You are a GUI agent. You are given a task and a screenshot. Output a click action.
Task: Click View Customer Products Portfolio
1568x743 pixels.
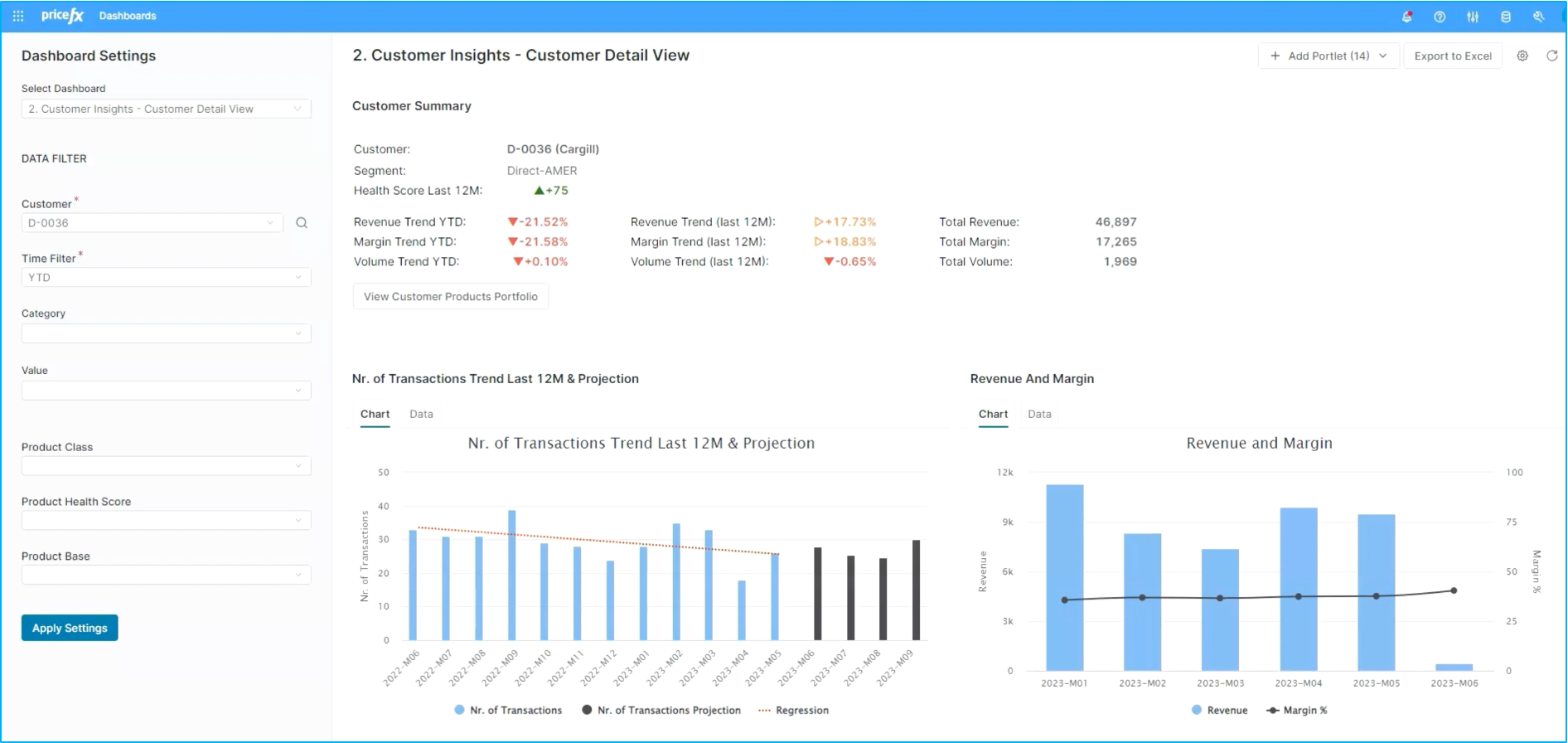[451, 297]
